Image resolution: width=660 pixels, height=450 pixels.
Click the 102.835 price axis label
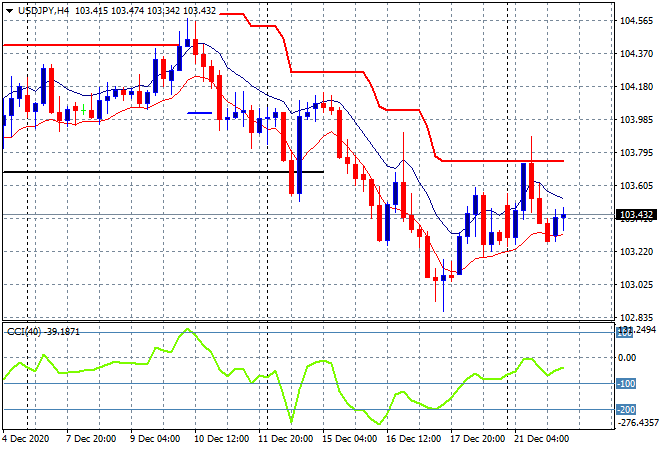click(636, 317)
